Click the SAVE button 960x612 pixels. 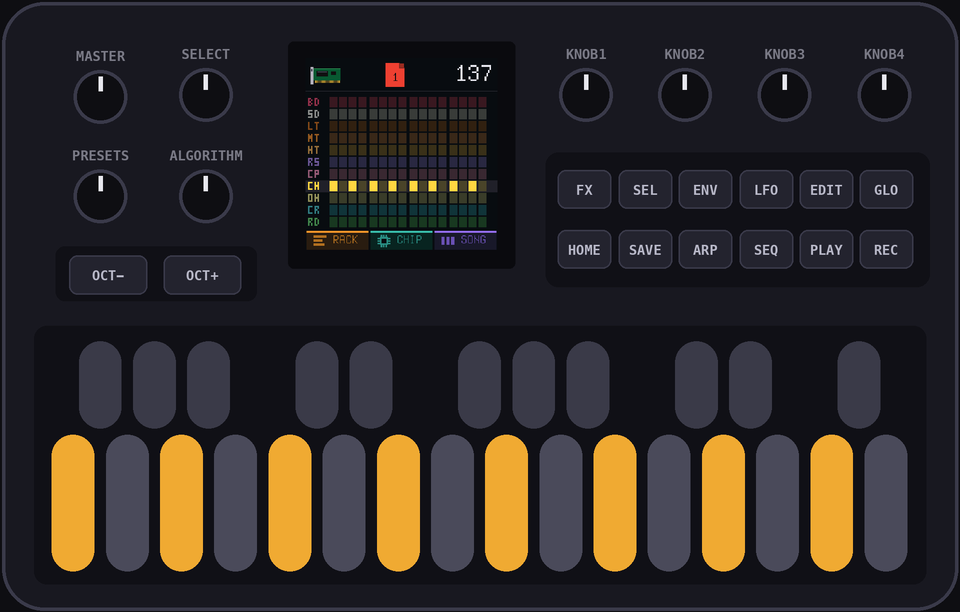[x=645, y=250]
